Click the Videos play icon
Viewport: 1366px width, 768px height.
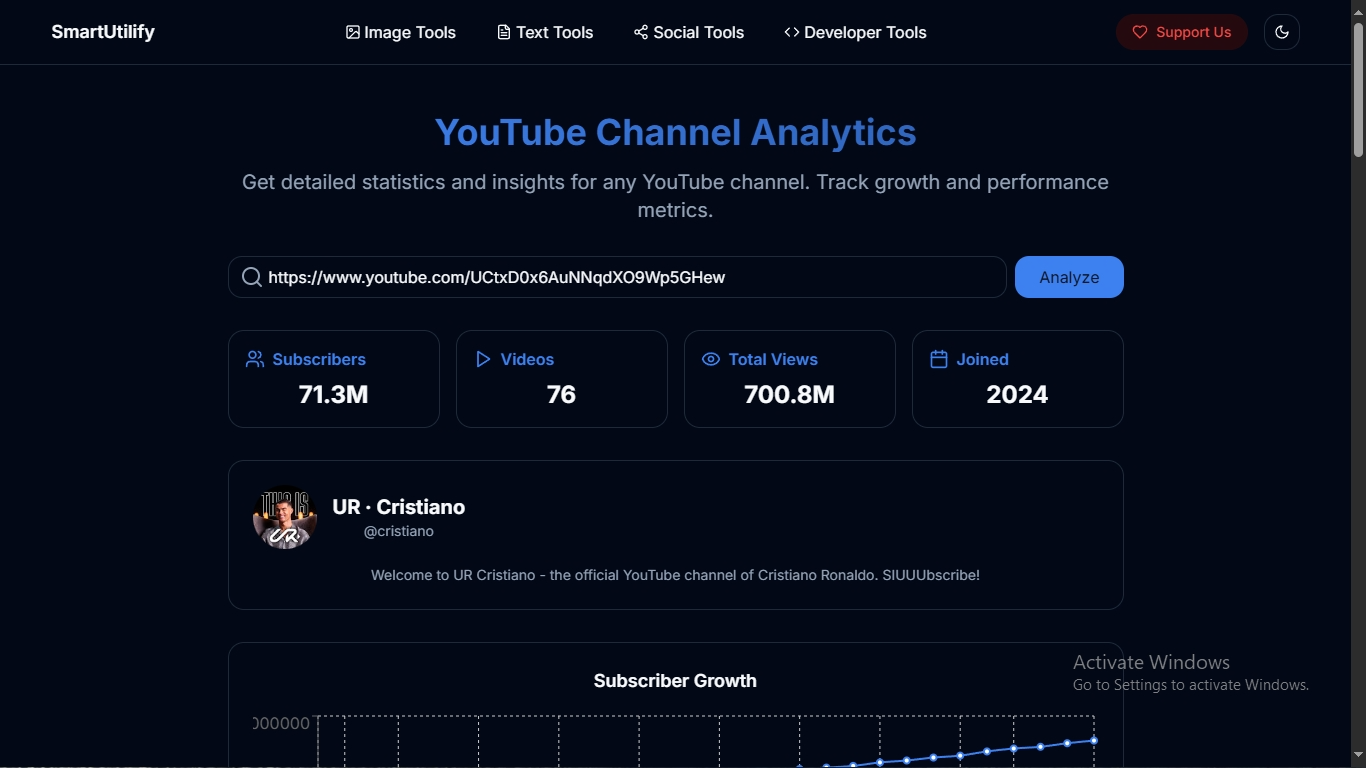coord(483,359)
